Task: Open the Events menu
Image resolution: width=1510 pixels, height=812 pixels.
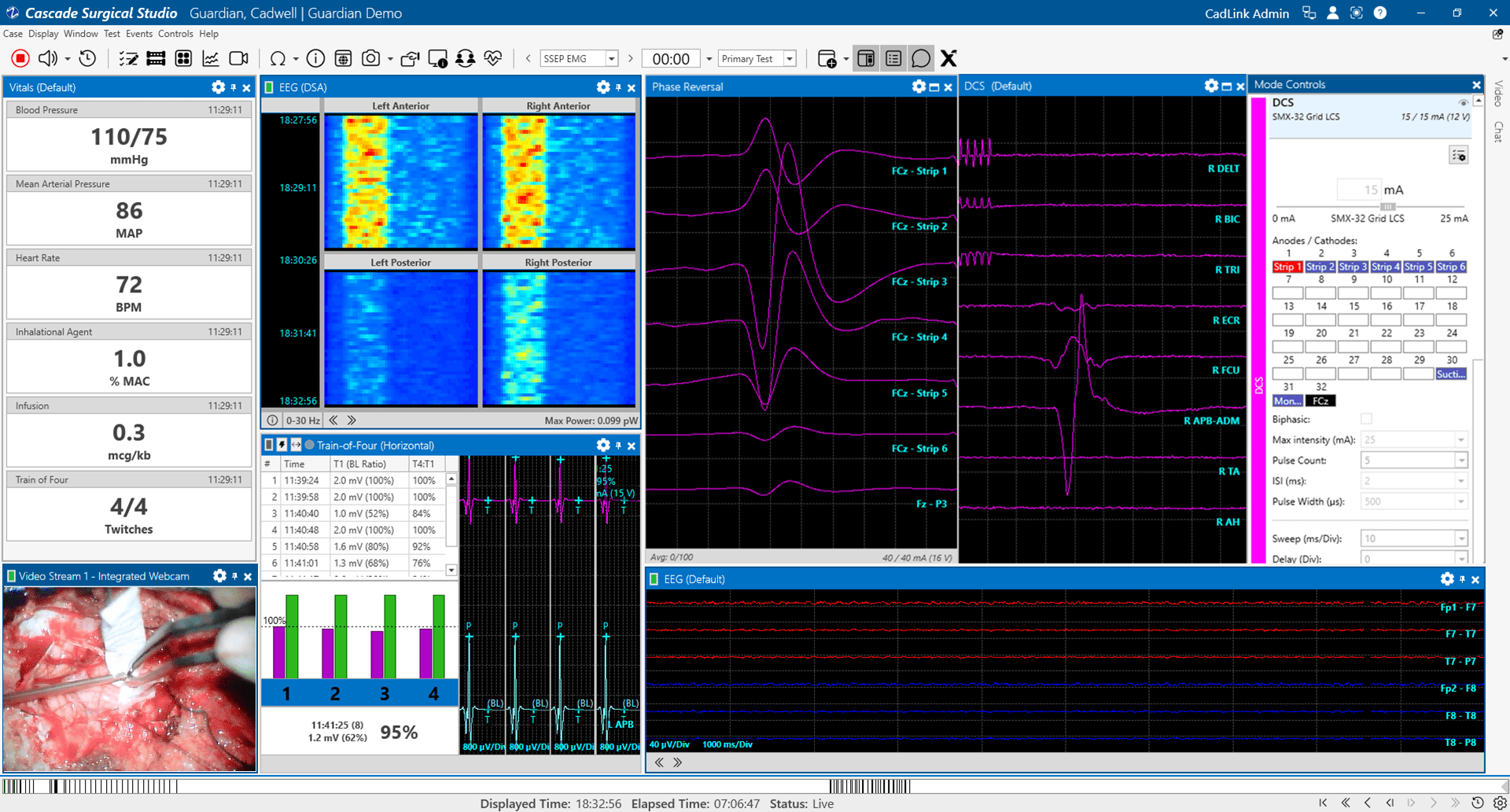Action: pyautogui.click(x=138, y=34)
